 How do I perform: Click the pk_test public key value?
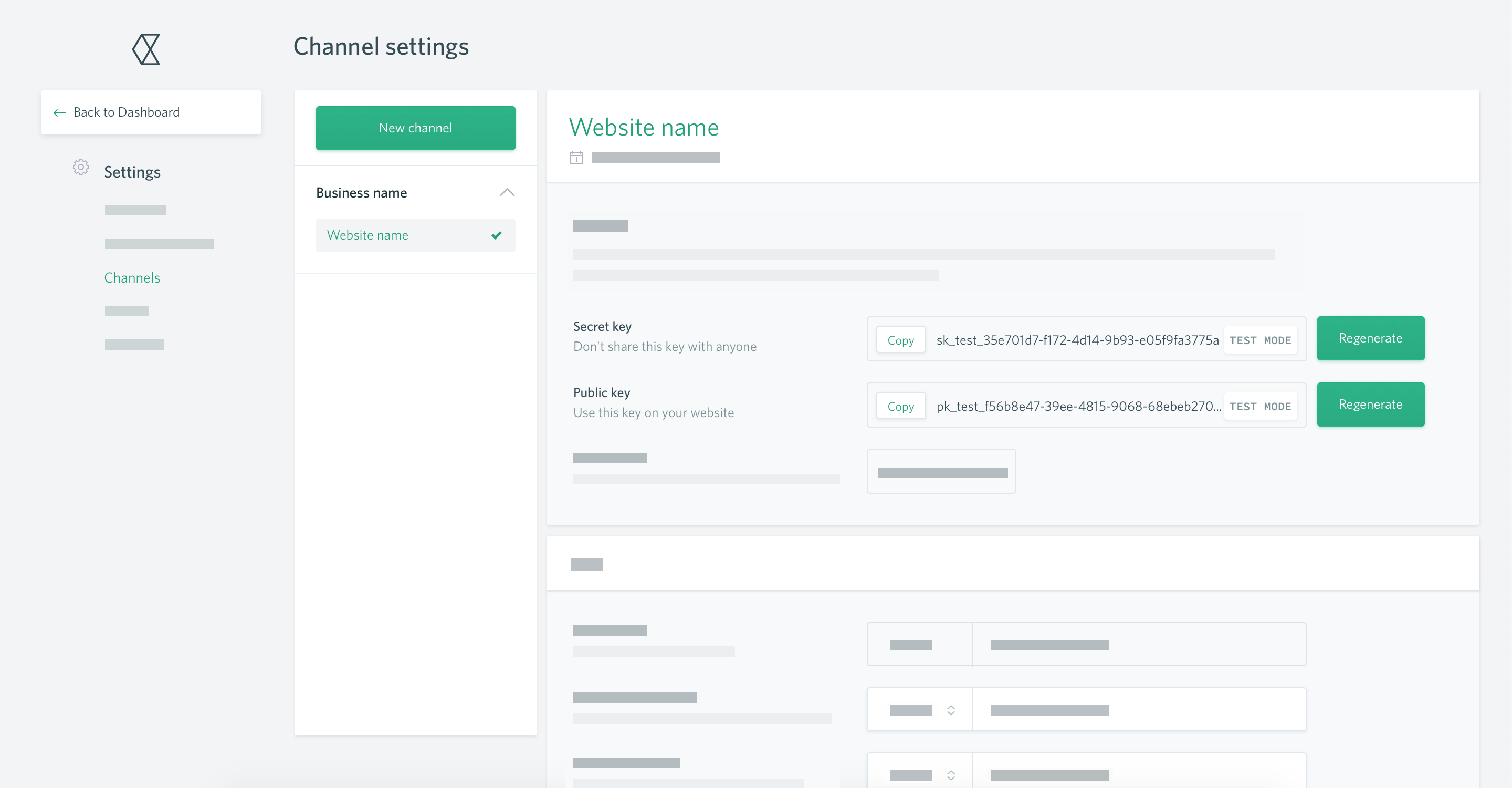(1078, 406)
